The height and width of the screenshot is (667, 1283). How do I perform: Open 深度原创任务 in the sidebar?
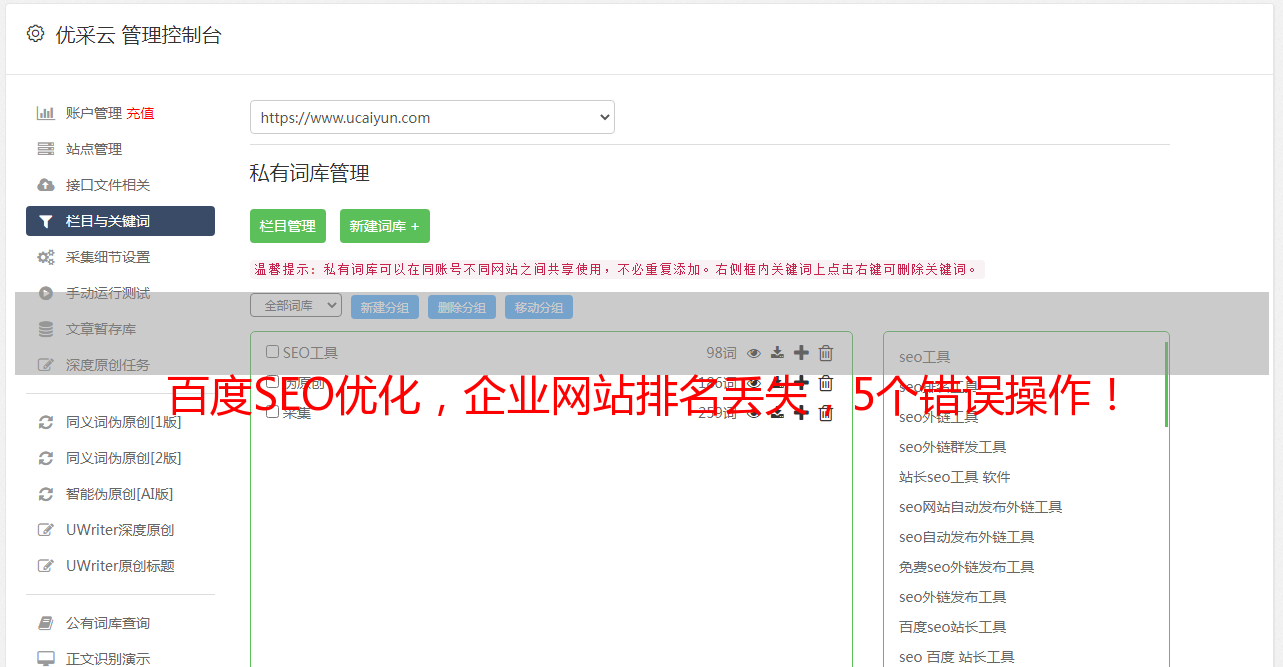pos(108,365)
